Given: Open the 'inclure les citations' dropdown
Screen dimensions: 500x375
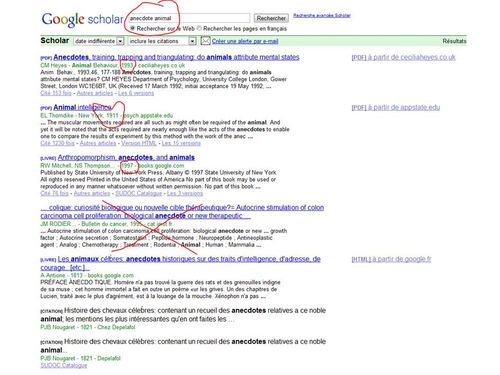Looking at the screenshot, I should click(x=162, y=41).
